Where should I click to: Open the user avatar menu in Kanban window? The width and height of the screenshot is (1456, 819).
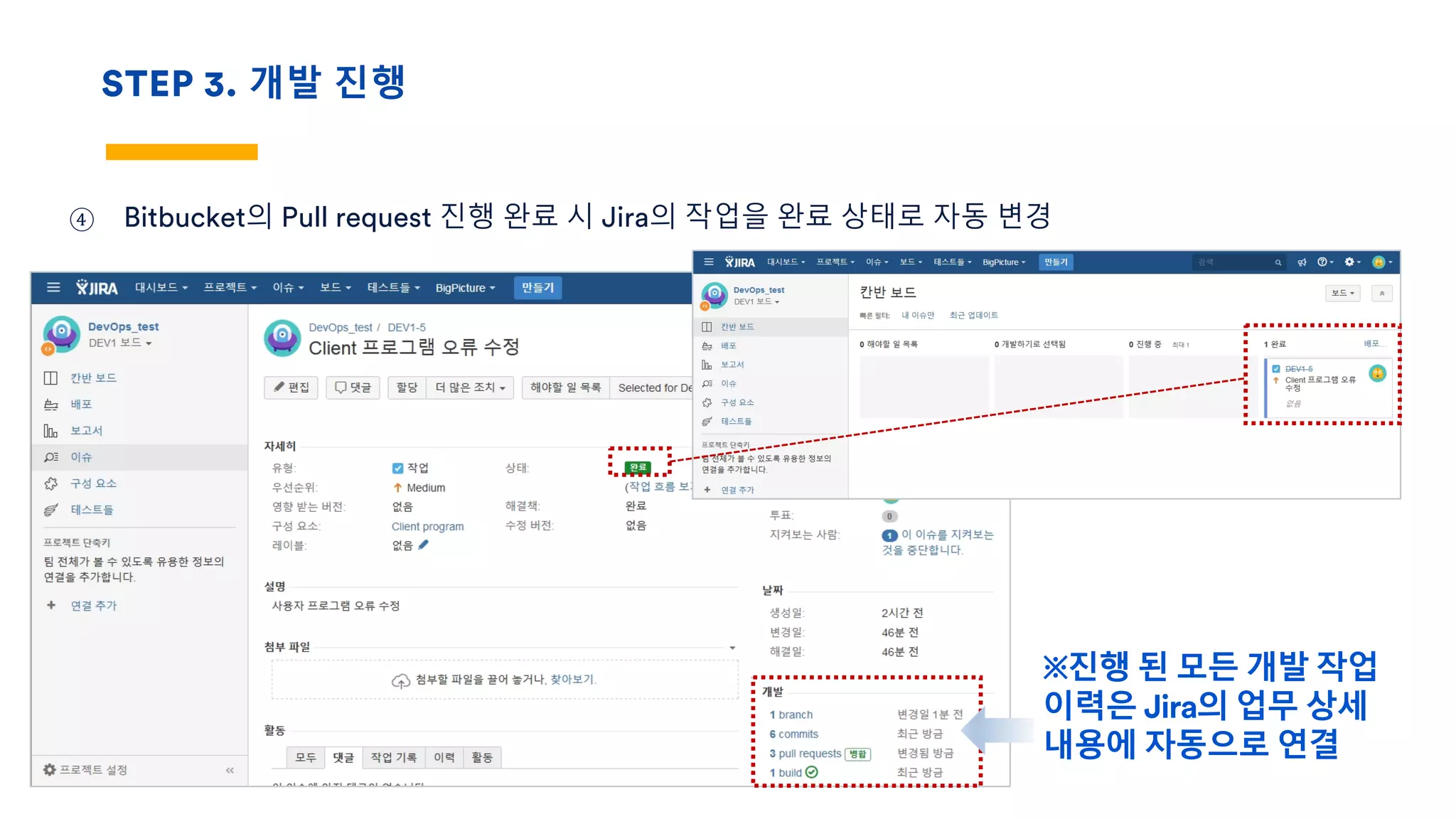1382,262
